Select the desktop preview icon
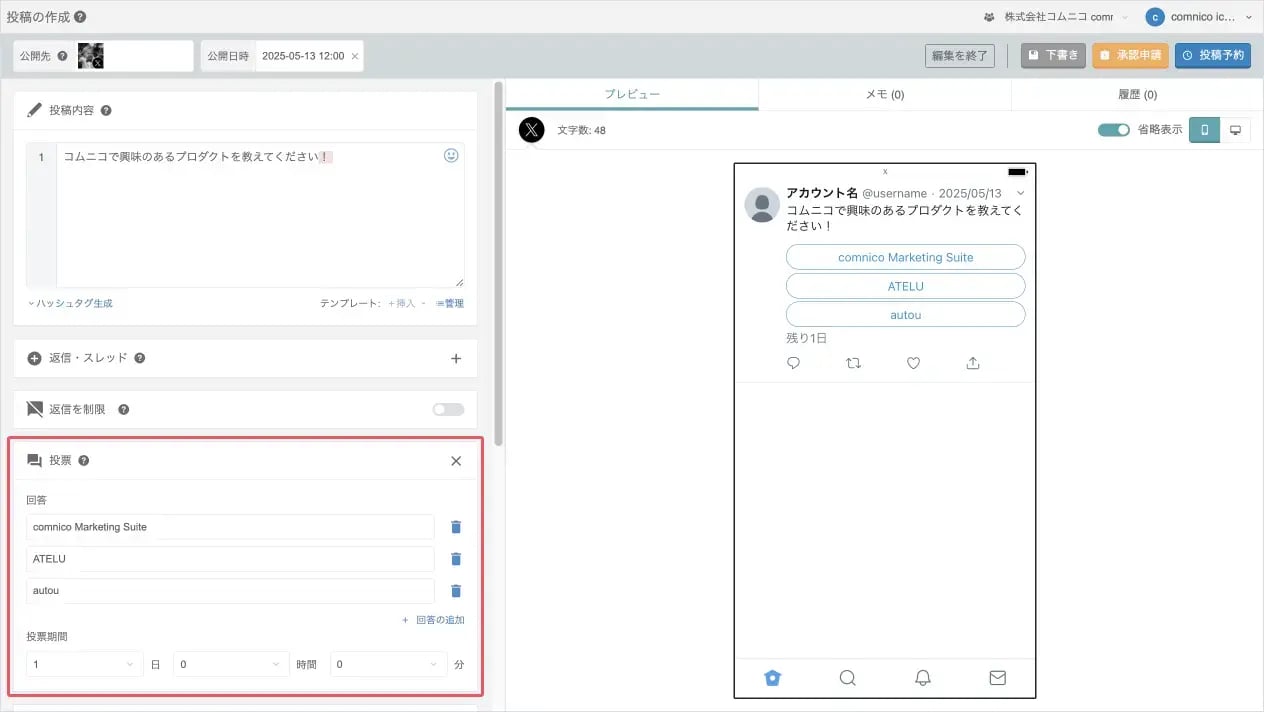The height and width of the screenshot is (712, 1264). (1235, 130)
